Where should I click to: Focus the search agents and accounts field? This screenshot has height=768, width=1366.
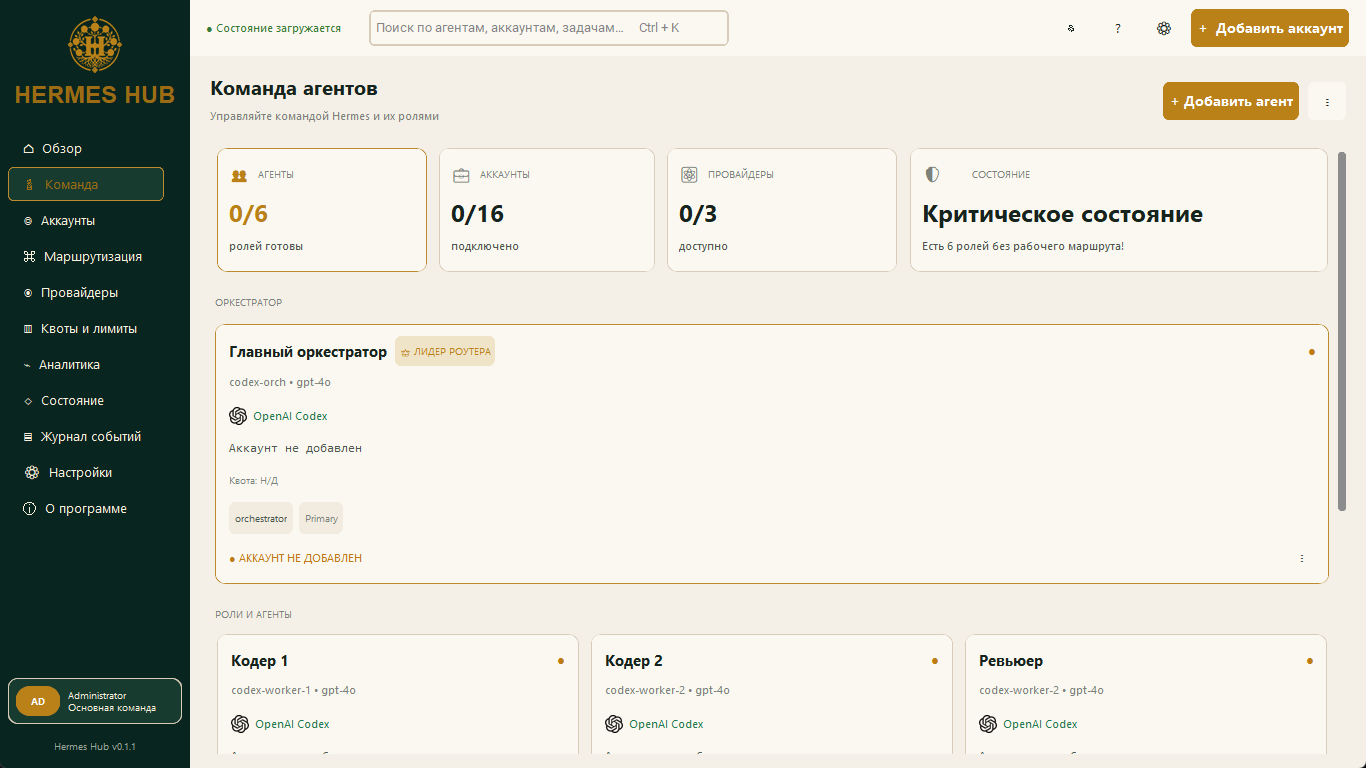[549, 28]
